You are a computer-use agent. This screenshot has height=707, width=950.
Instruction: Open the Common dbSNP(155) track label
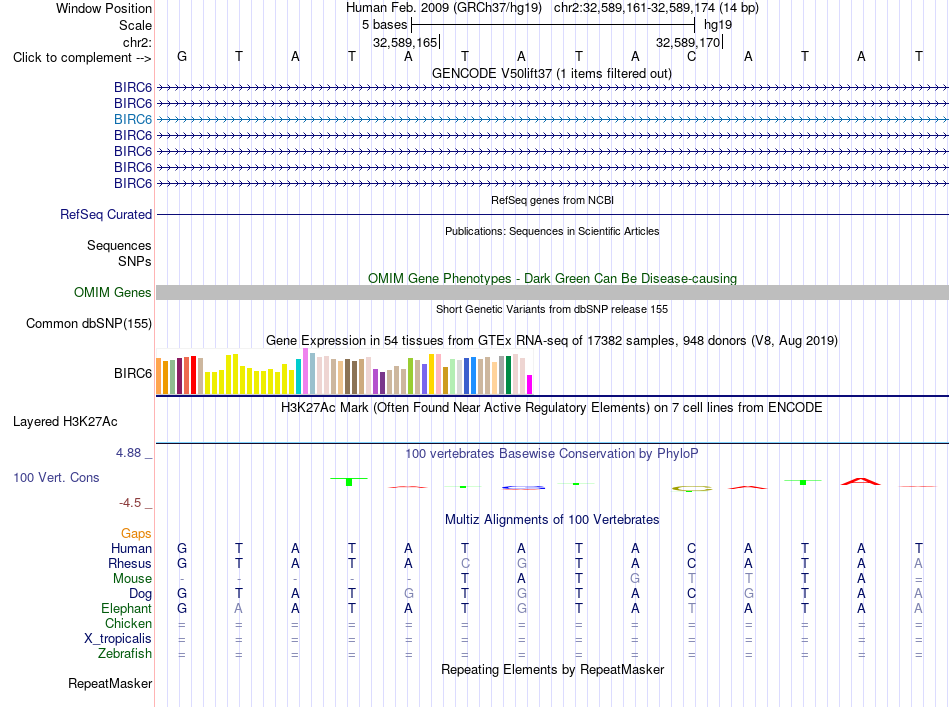(89, 324)
